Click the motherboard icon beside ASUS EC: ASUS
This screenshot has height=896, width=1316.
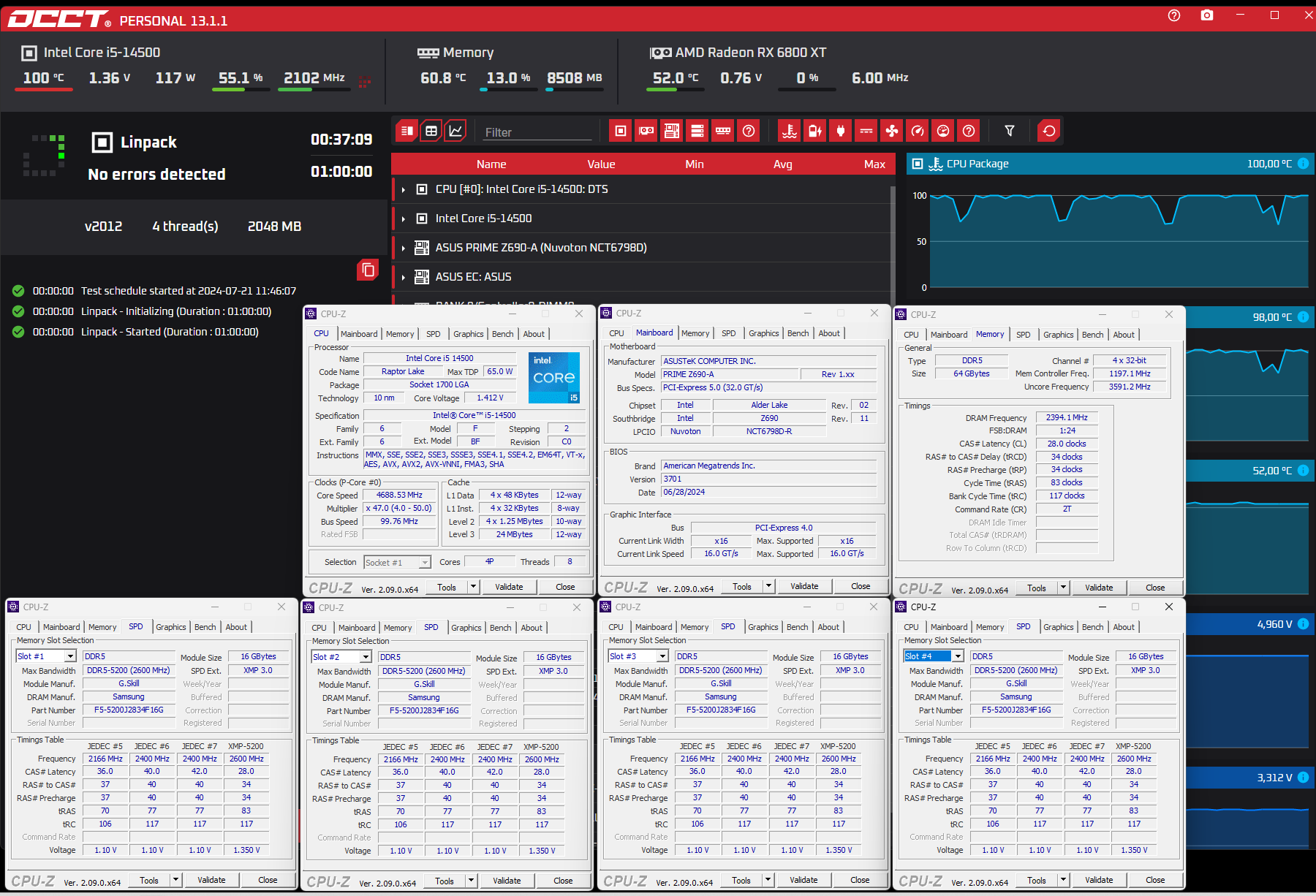coord(422,276)
